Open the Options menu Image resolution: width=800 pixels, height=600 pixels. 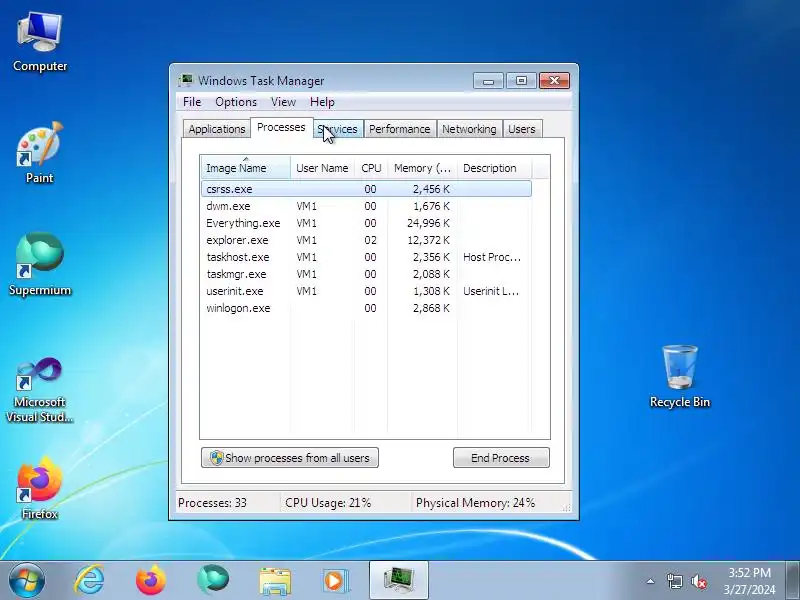(x=236, y=102)
